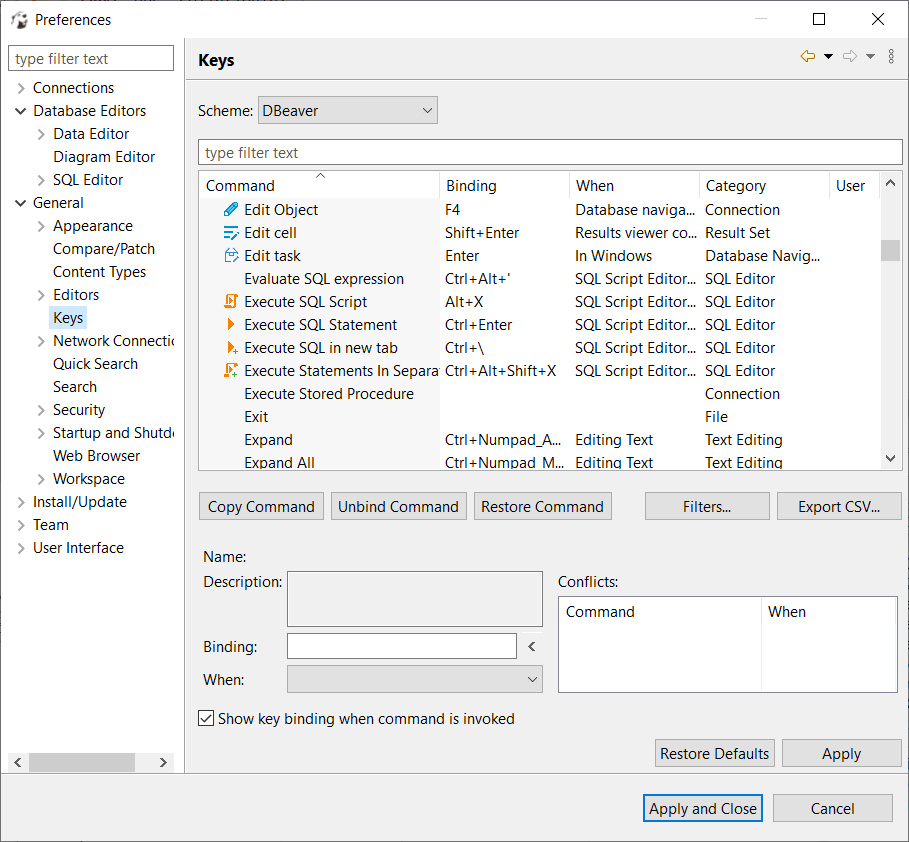Open the When combo box

tap(415, 679)
